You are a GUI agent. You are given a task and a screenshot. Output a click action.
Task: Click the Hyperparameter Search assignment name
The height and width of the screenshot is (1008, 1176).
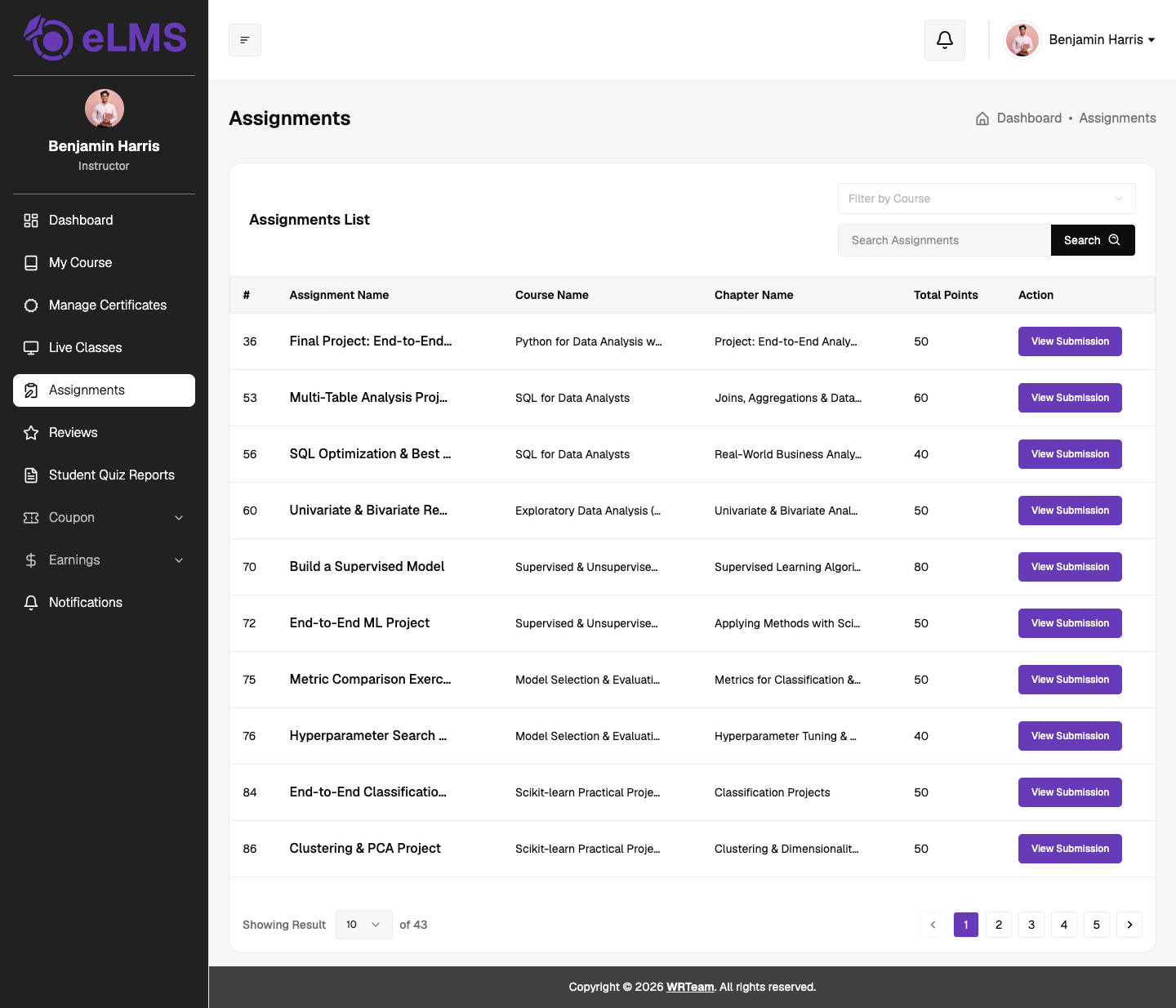[368, 736]
